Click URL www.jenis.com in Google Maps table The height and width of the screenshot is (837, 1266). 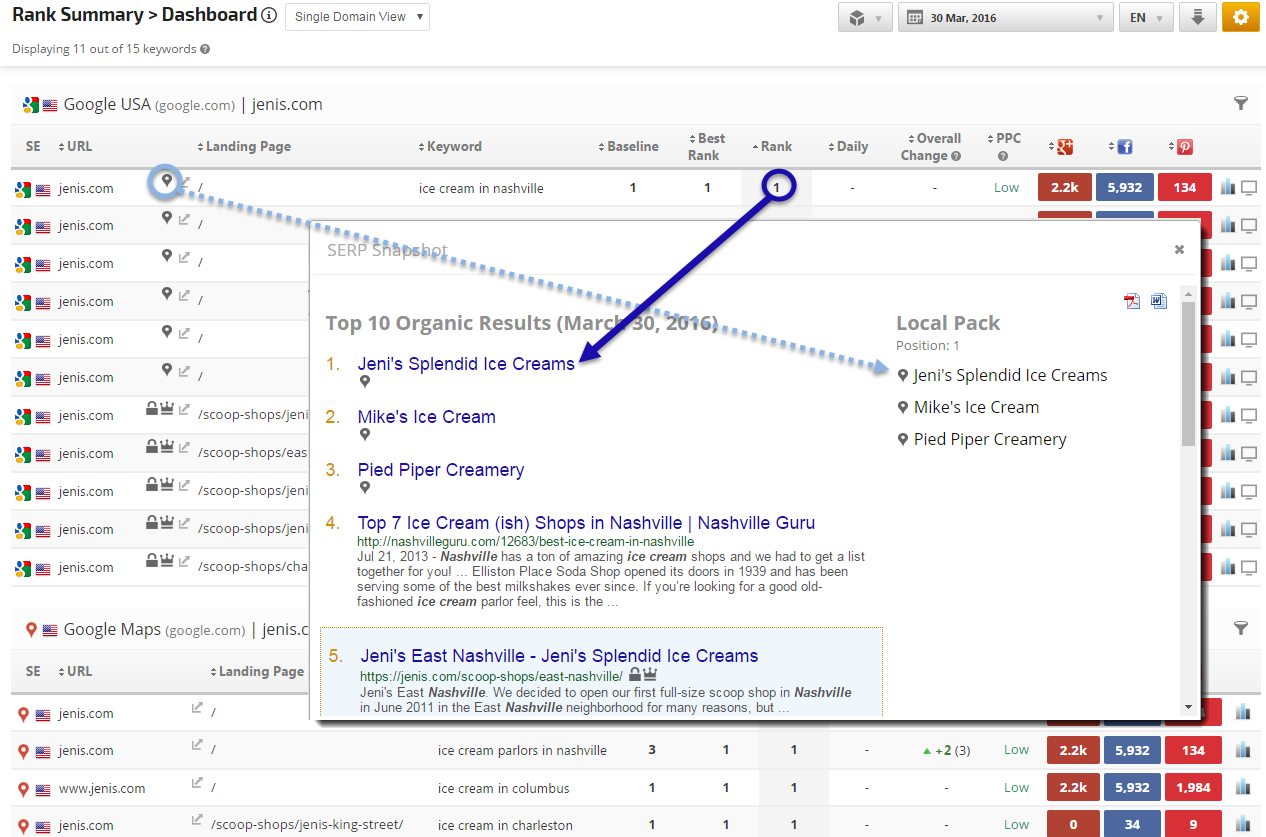coord(102,788)
